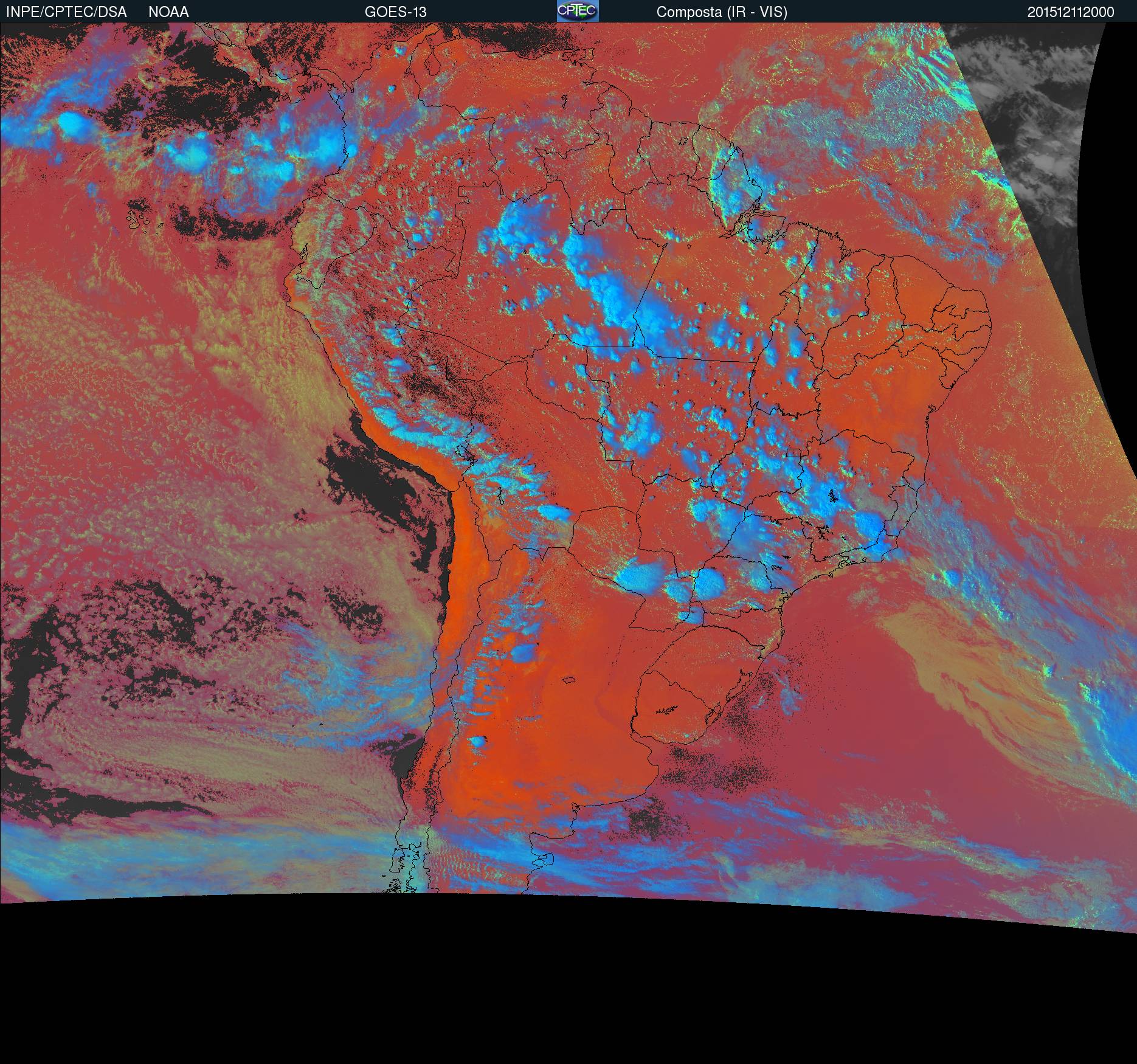
Task: Click the NOAA label in the header
Action: pyautogui.click(x=168, y=12)
